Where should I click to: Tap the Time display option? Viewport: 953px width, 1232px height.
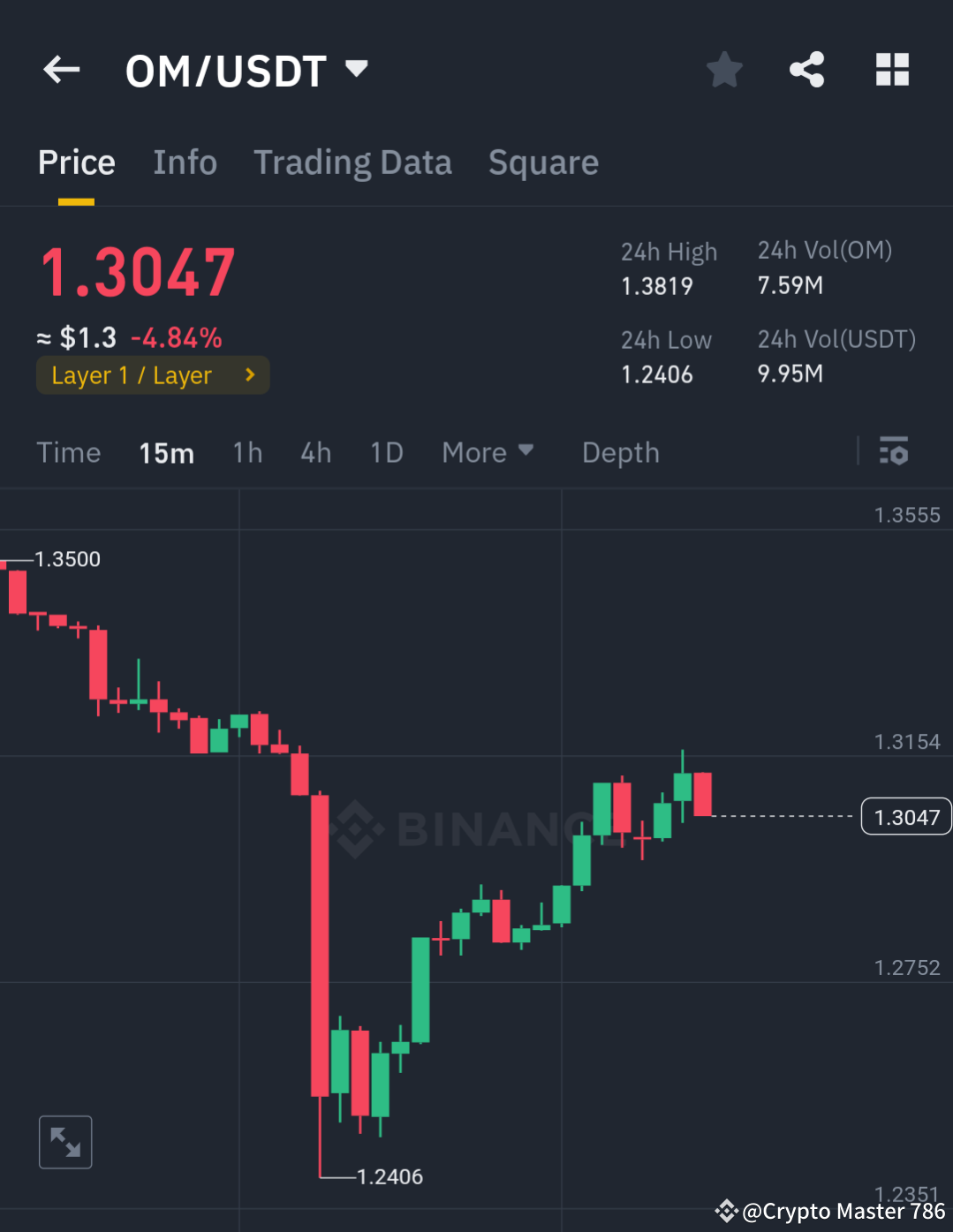click(x=69, y=452)
